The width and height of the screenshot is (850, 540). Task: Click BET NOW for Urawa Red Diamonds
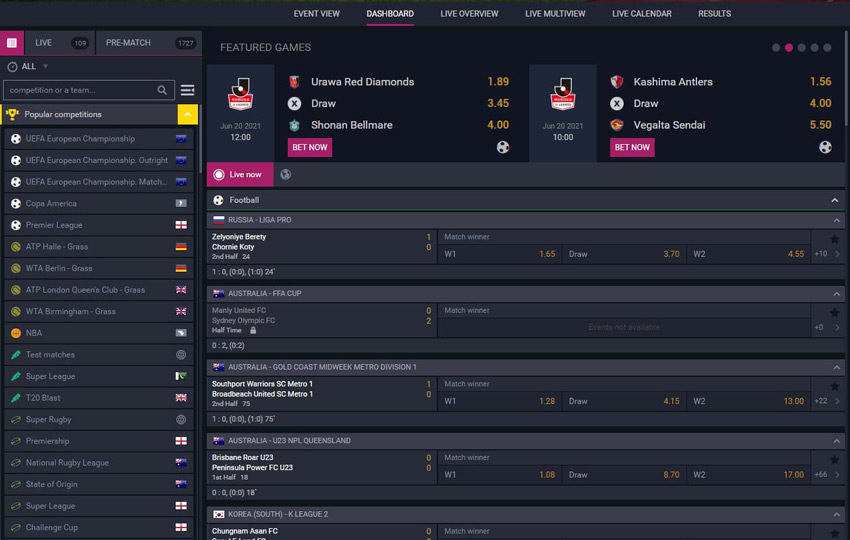[x=310, y=147]
